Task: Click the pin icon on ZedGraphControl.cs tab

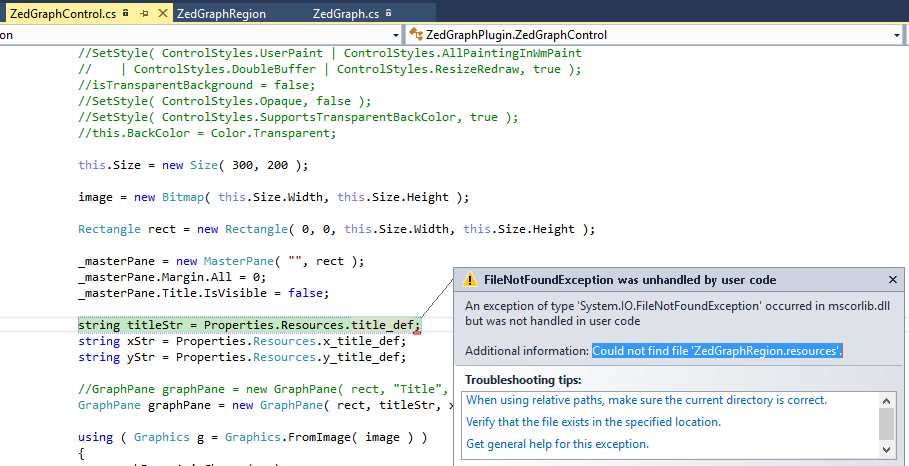Action: pos(143,14)
